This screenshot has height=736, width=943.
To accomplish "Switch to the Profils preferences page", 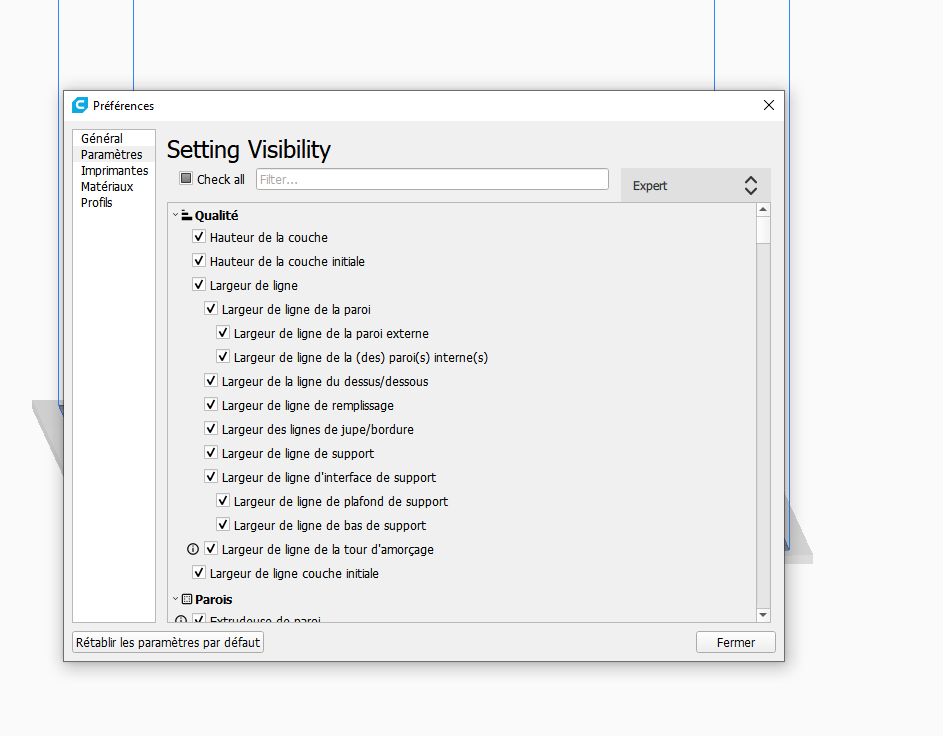I will coord(114,203).
